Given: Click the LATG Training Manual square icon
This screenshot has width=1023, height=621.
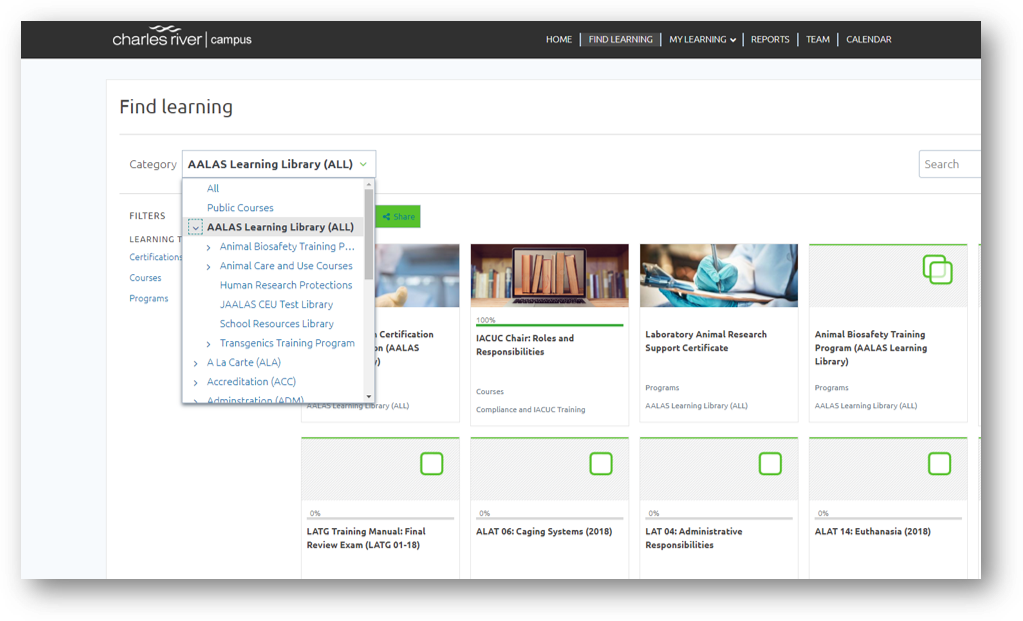Looking at the screenshot, I should click(x=432, y=464).
